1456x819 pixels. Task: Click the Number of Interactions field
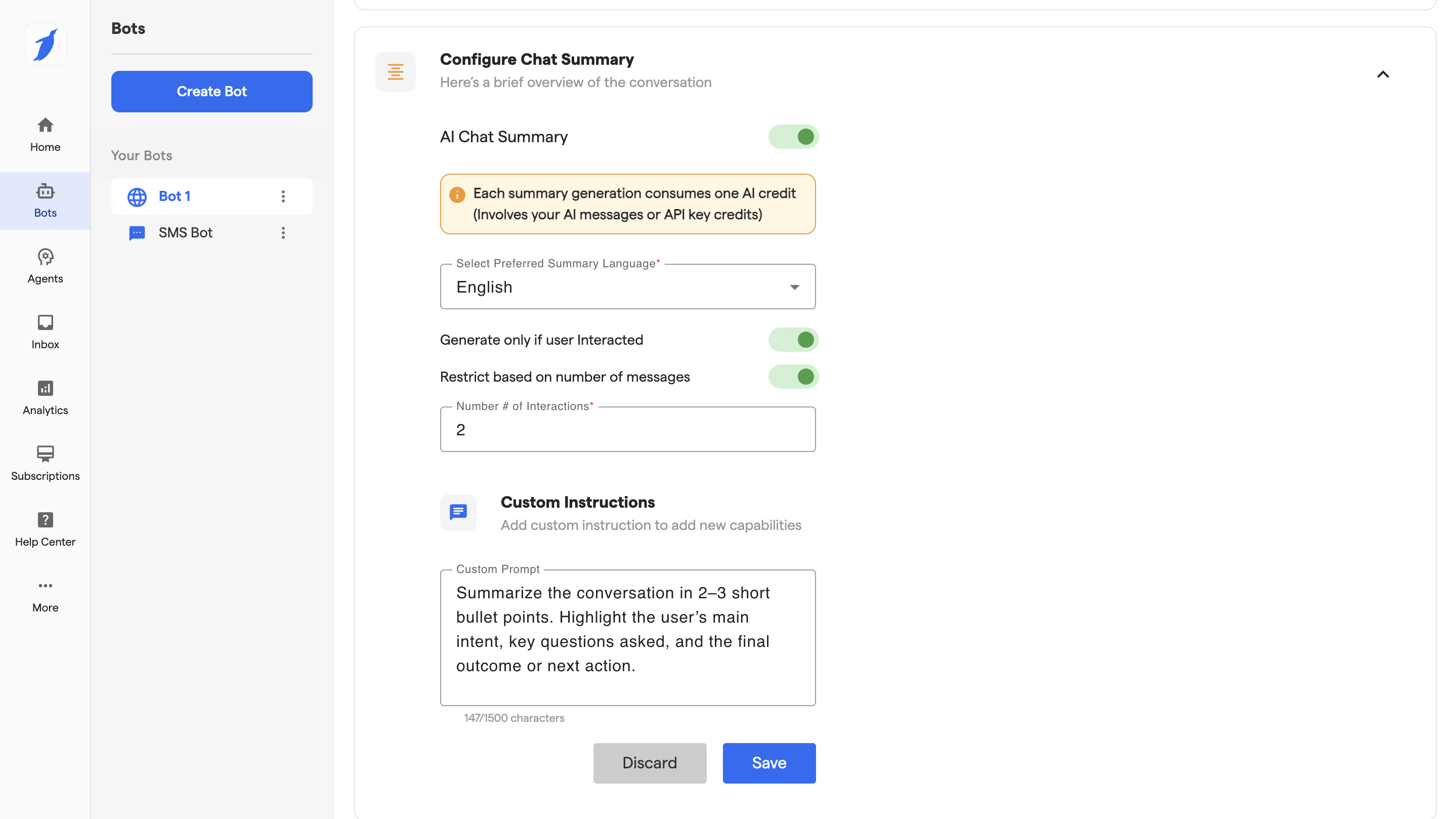coord(627,430)
